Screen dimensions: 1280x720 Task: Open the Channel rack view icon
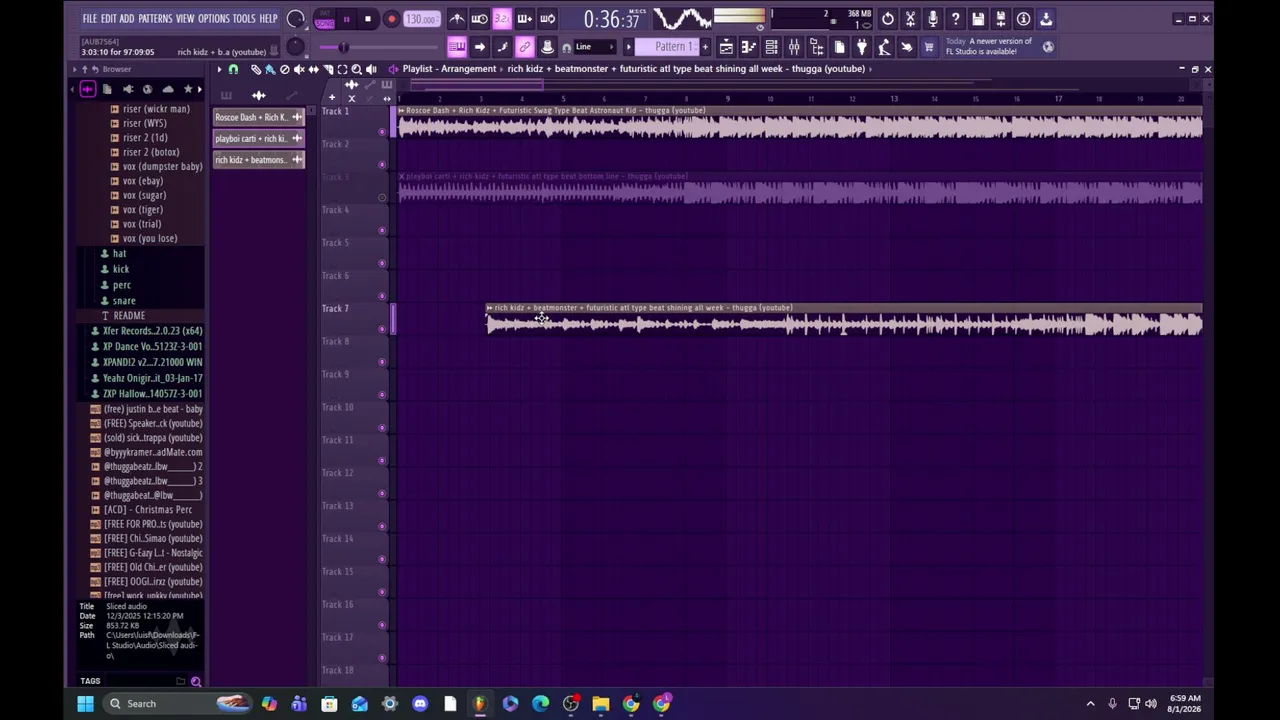tap(771, 47)
